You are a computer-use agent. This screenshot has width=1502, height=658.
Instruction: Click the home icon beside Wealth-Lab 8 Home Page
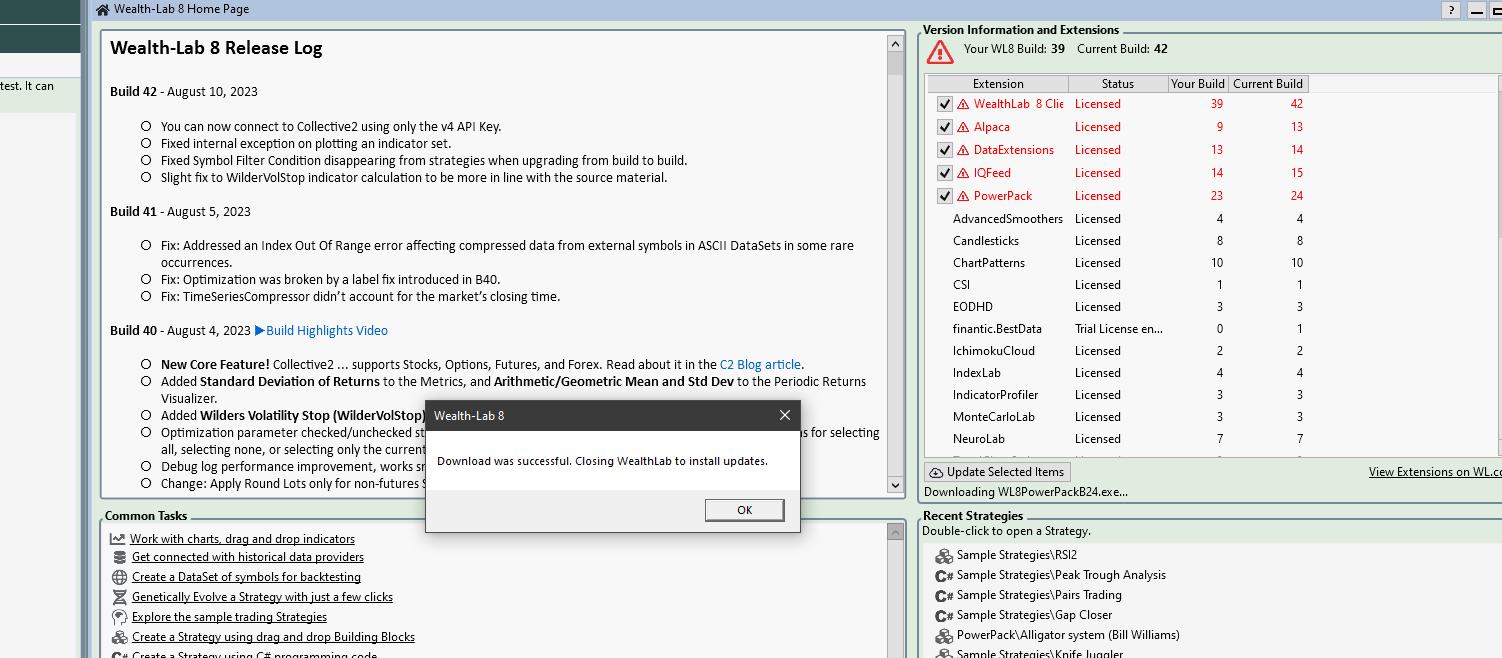coord(103,9)
